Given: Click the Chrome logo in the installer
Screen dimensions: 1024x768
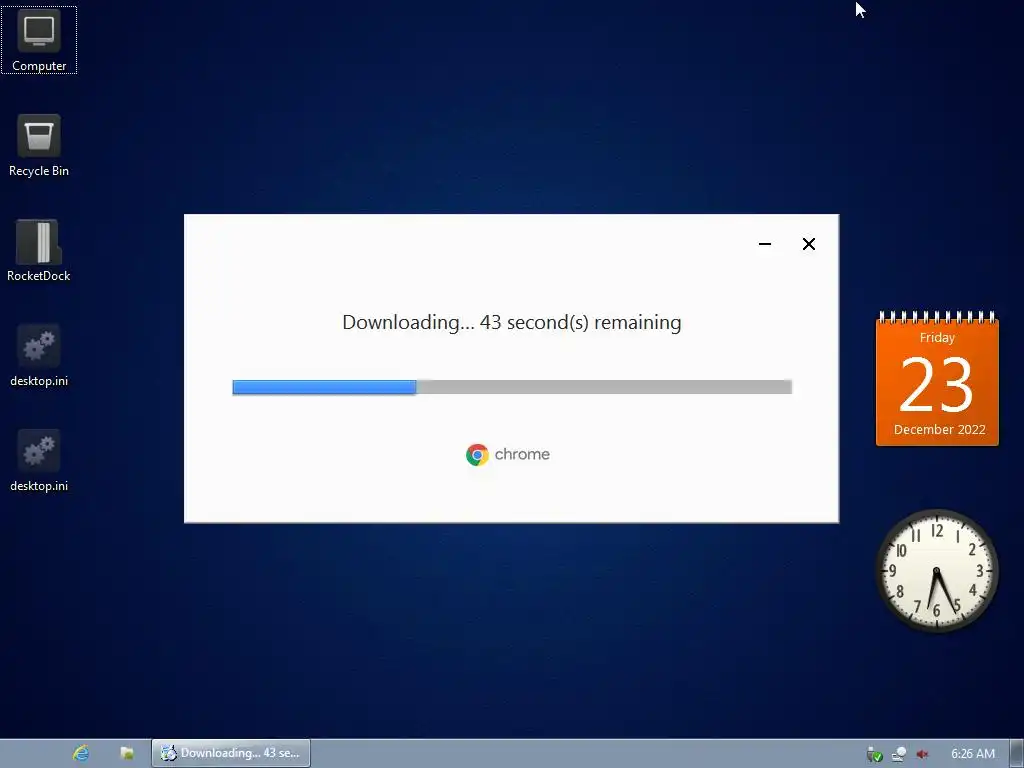Looking at the screenshot, I should 477,455.
